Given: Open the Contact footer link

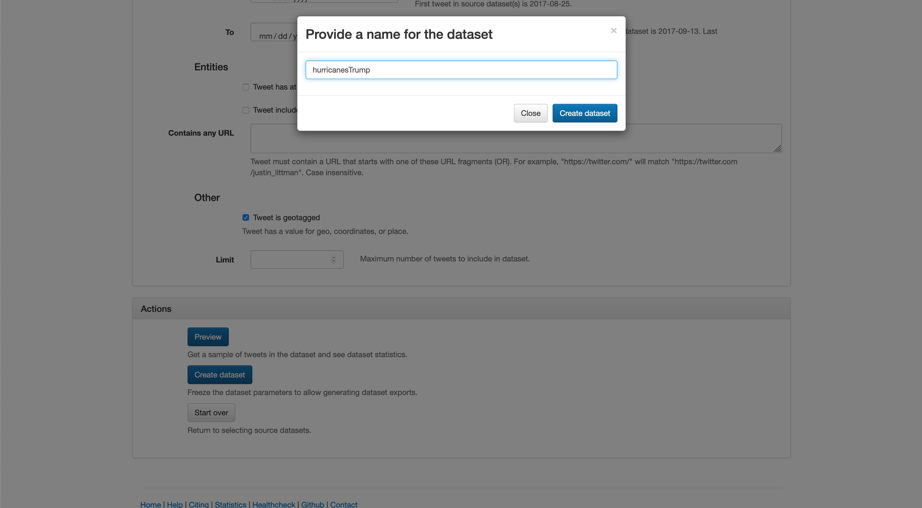Looking at the screenshot, I should coord(344,504).
